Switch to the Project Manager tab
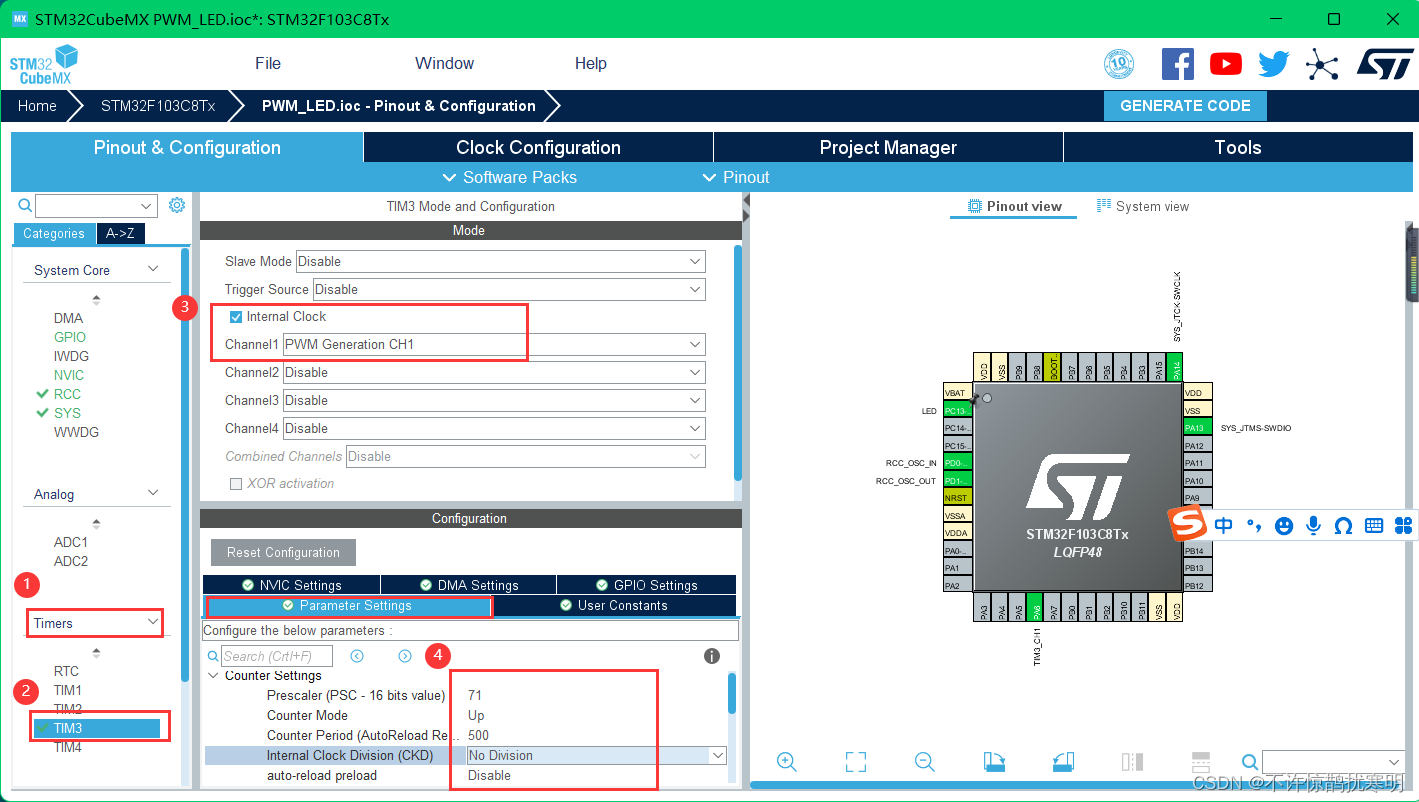This screenshot has height=802, width=1419. click(888, 147)
